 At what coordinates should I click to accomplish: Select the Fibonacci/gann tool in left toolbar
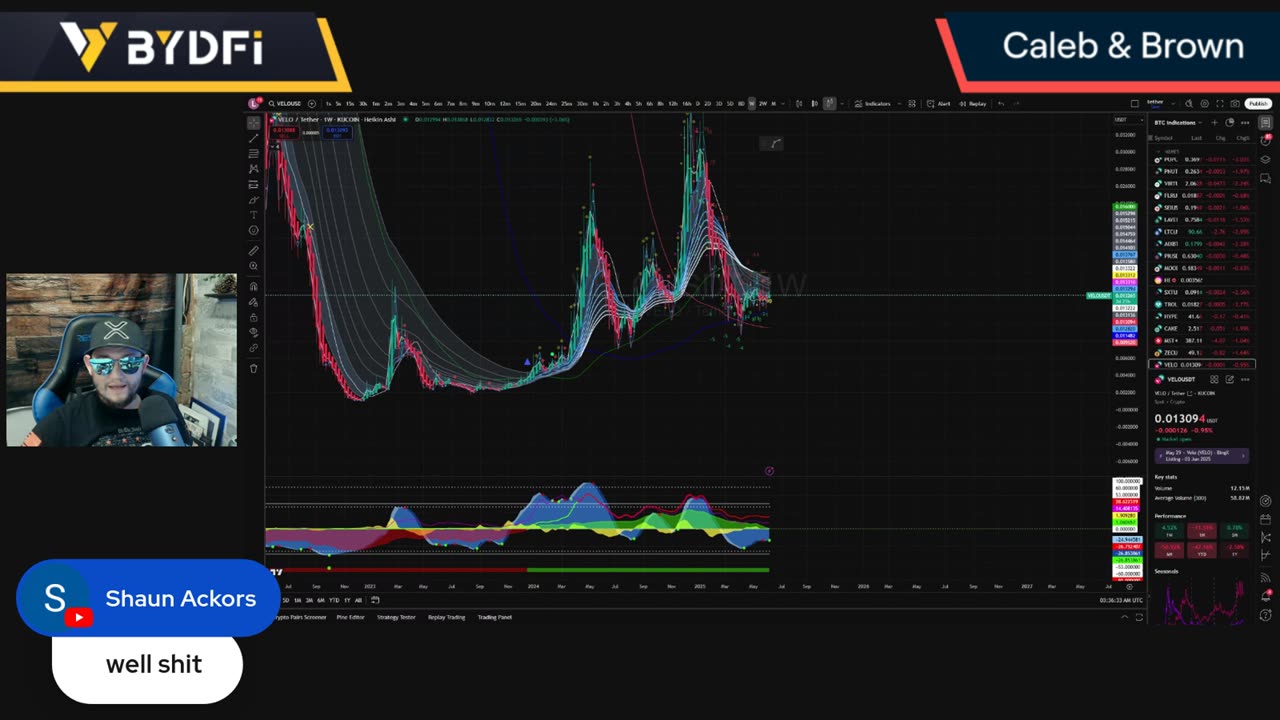253,153
